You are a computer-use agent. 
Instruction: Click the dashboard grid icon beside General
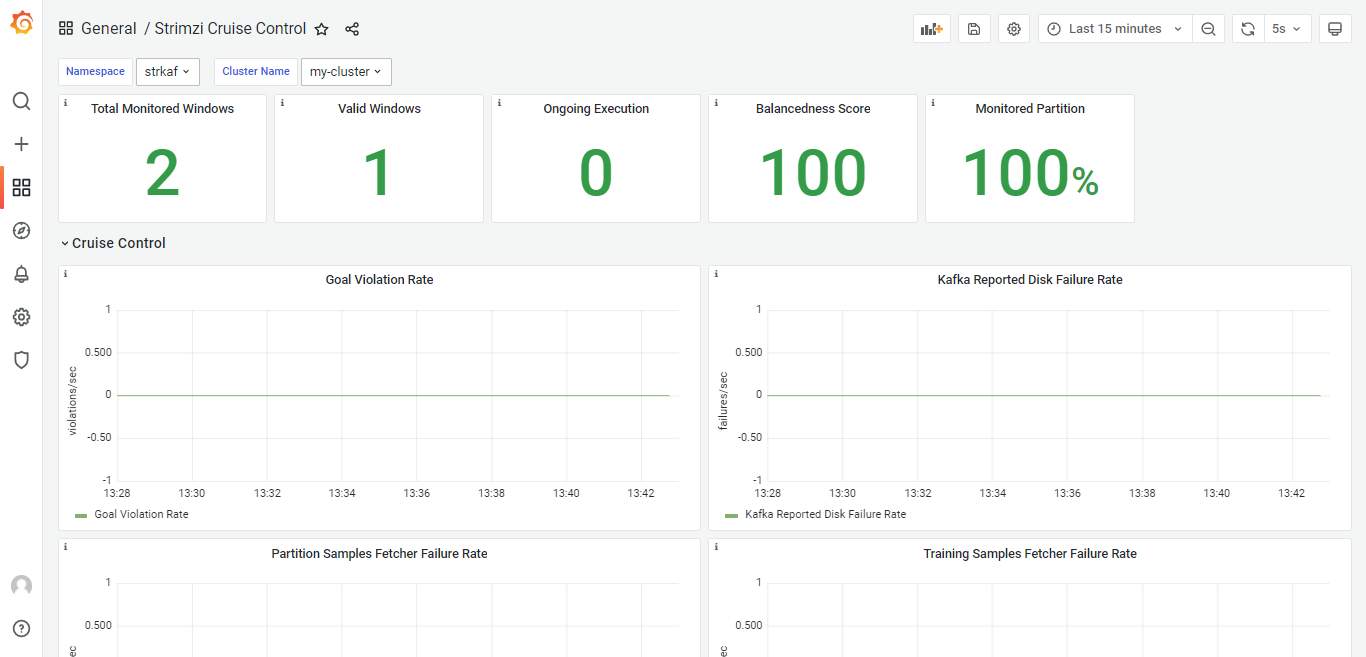tap(66, 29)
